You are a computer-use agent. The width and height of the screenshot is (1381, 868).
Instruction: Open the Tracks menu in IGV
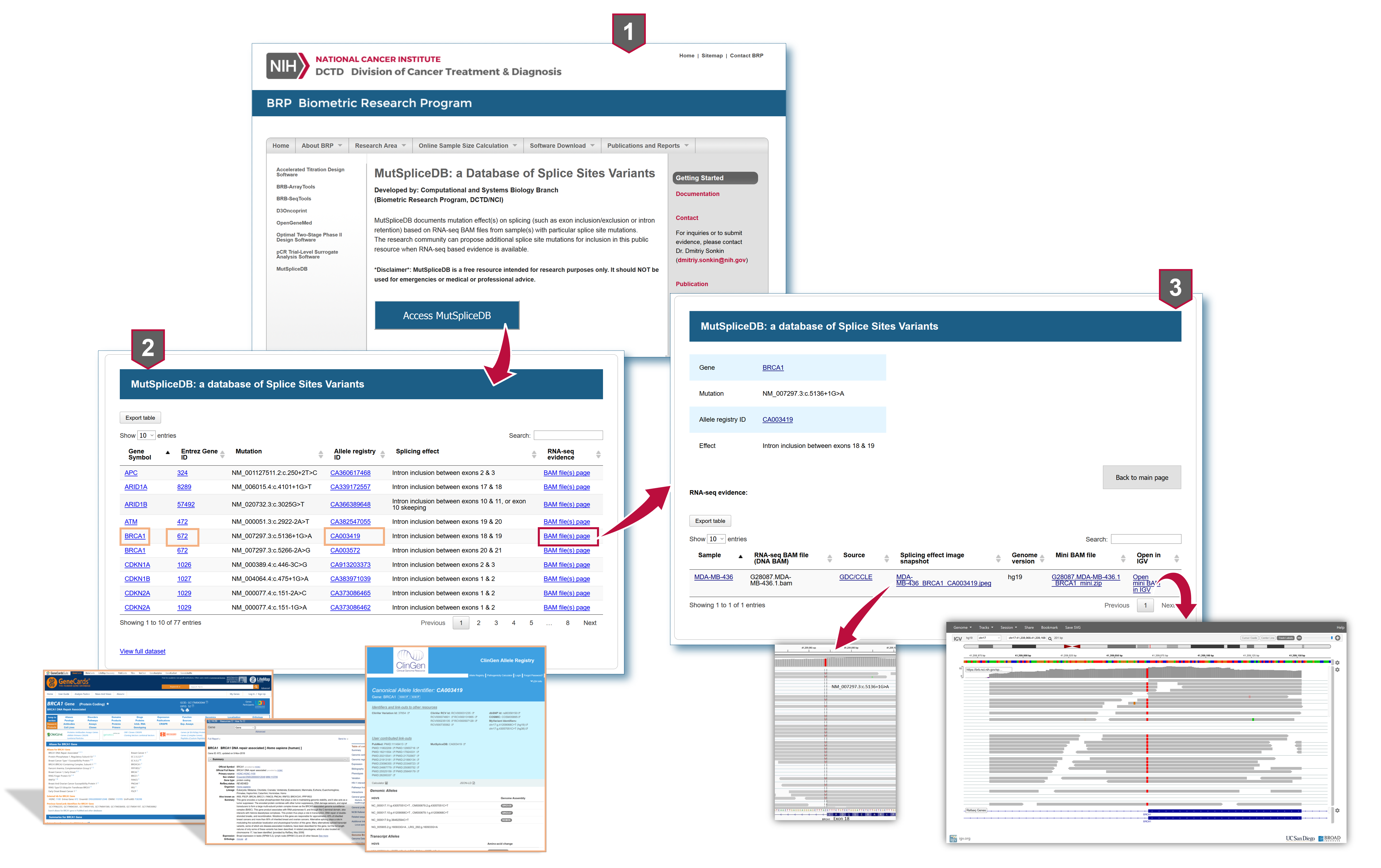pyautogui.click(x=987, y=628)
